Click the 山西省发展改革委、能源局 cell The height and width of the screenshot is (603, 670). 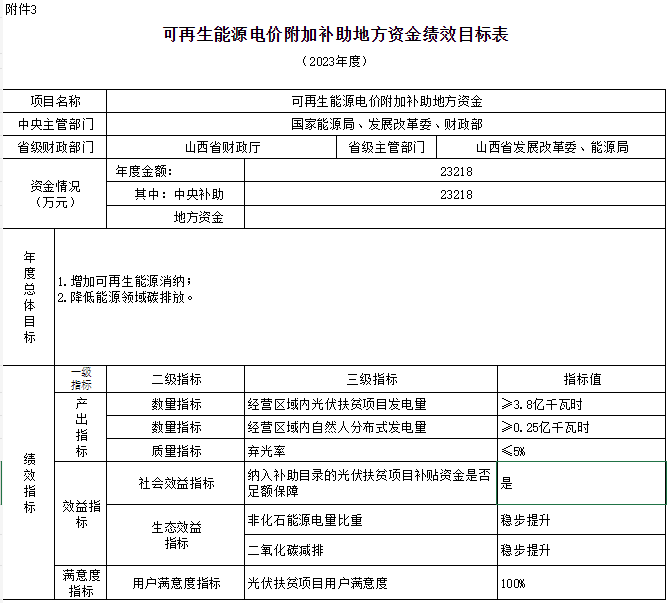click(551, 148)
